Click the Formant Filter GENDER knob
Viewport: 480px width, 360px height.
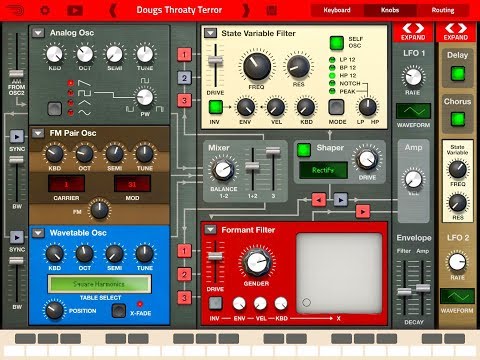coord(256,262)
